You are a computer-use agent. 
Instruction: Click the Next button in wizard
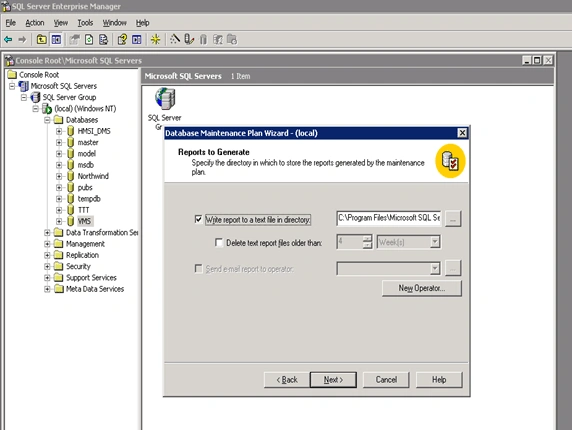click(x=333, y=380)
